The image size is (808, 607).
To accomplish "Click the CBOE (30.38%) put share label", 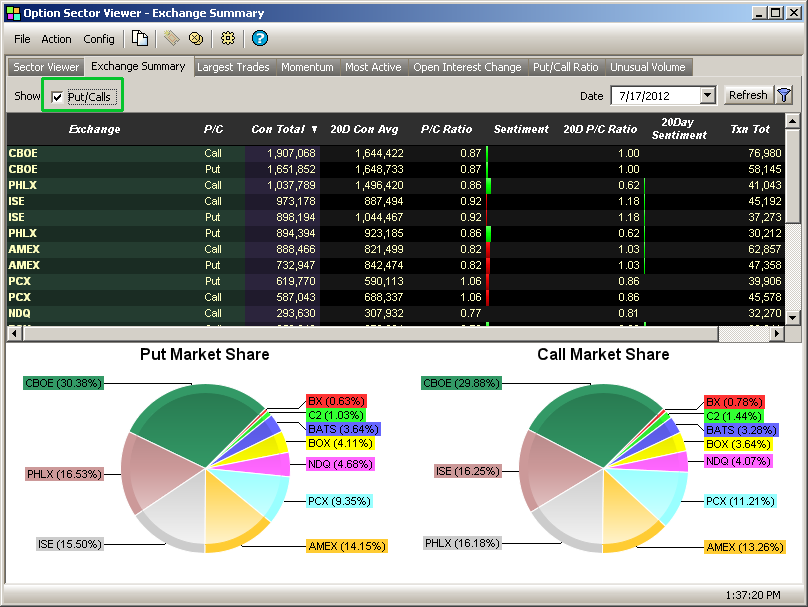I will tap(63, 383).
